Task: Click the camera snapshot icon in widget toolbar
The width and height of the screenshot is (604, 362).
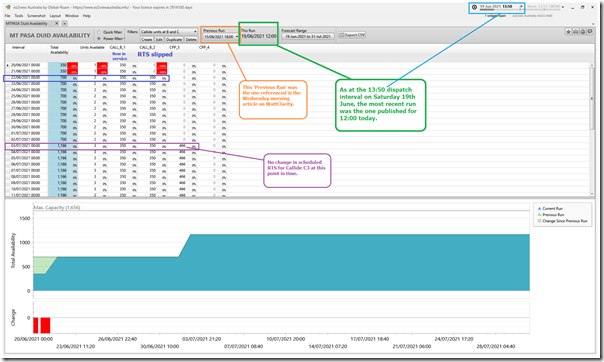Action: coord(575,32)
